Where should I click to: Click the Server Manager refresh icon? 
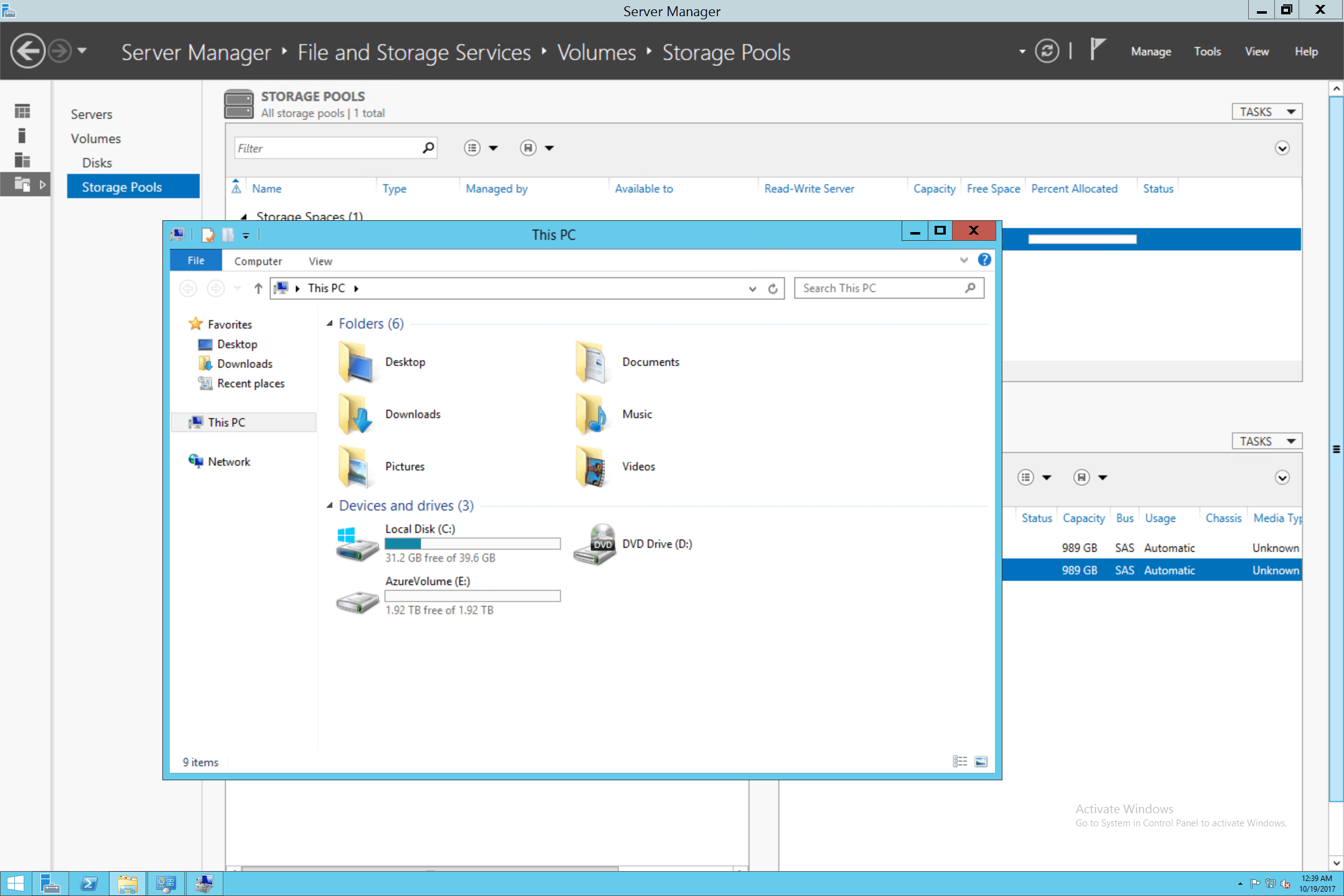pyautogui.click(x=1047, y=50)
